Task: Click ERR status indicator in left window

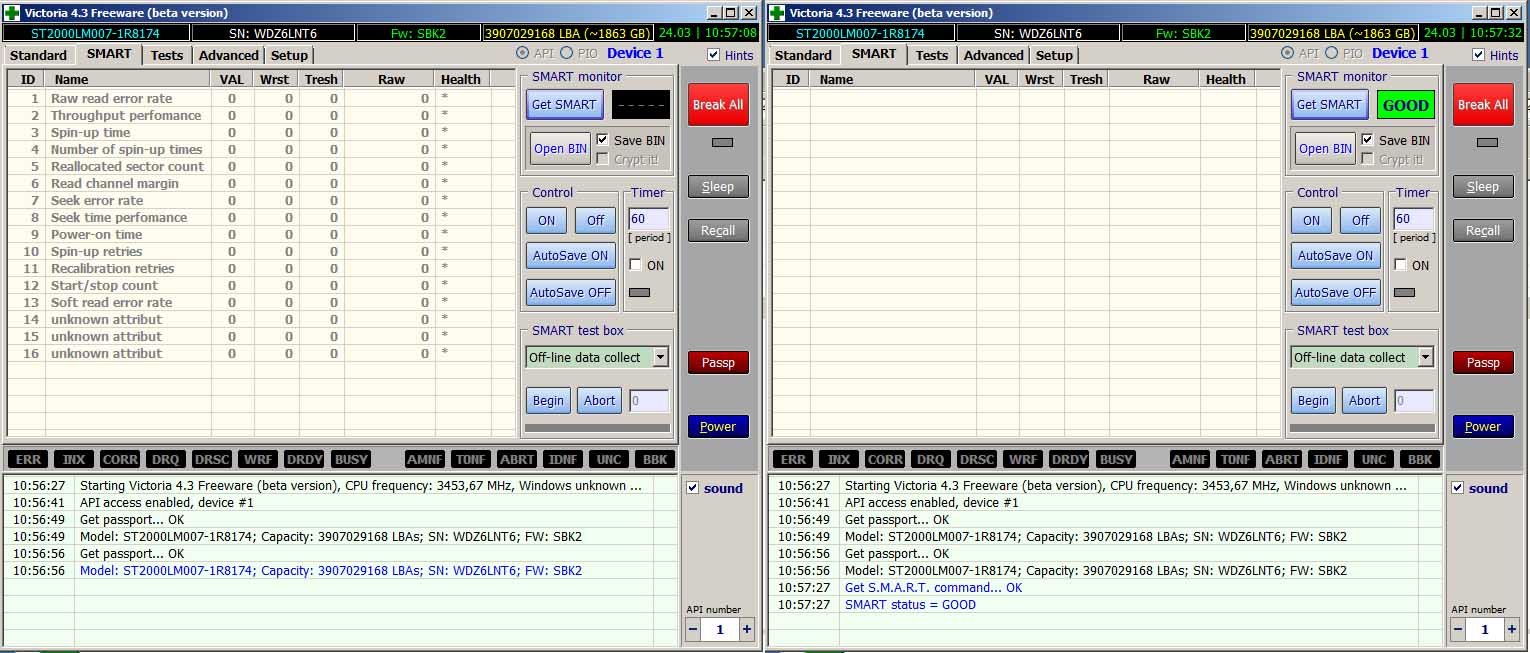Action: [x=29, y=459]
